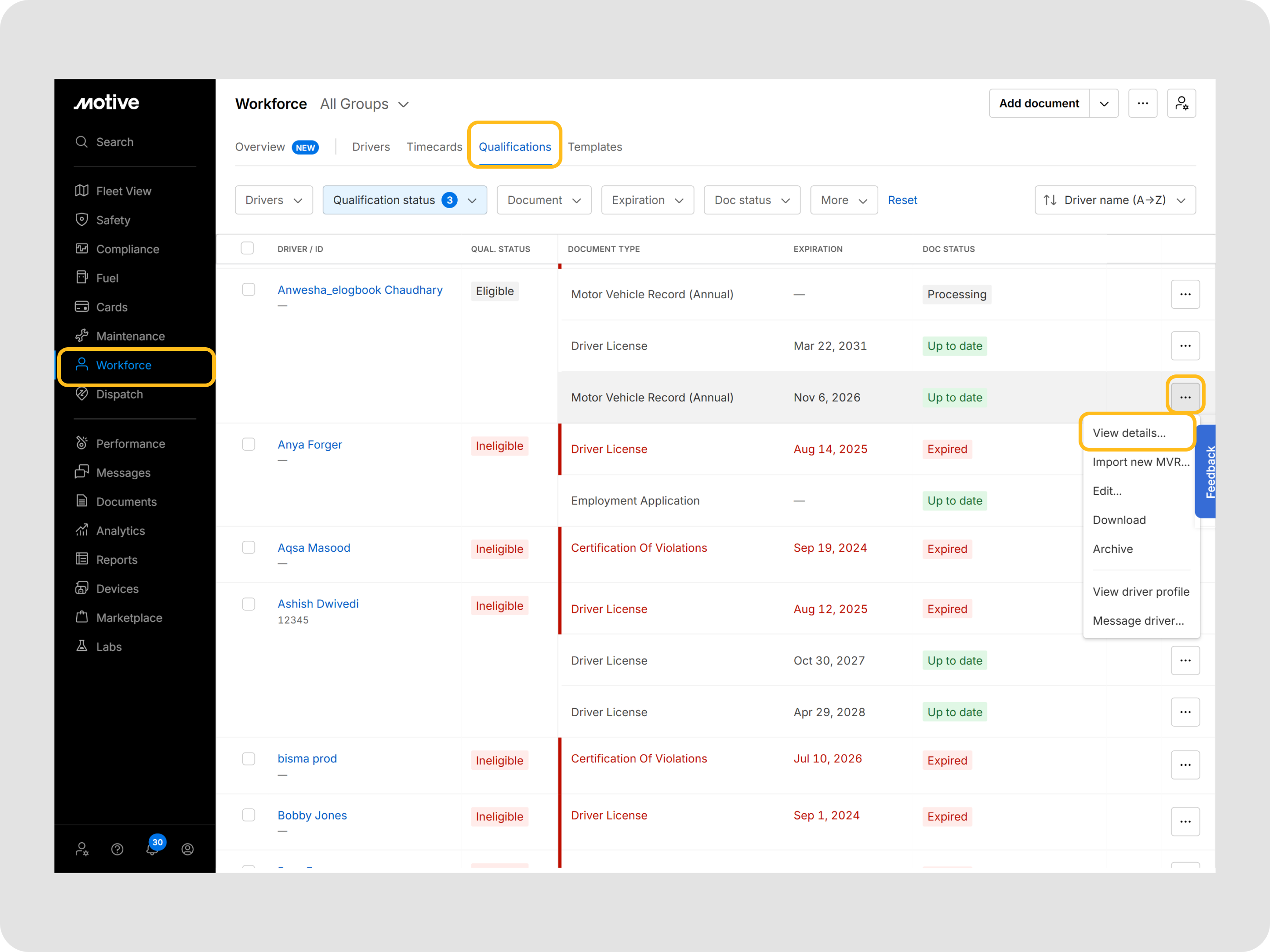
Task: Open Safety shield icon in sidebar
Action: pyautogui.click(x=82, y=219)
